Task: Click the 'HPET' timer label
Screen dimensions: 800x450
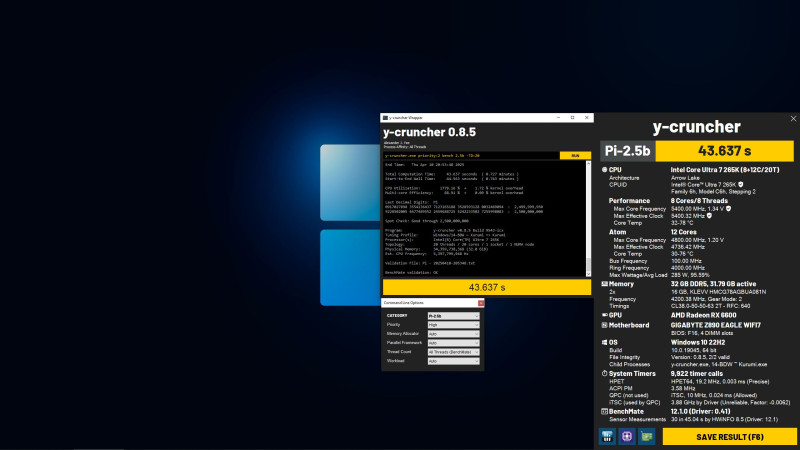Action: pos(616,382)
